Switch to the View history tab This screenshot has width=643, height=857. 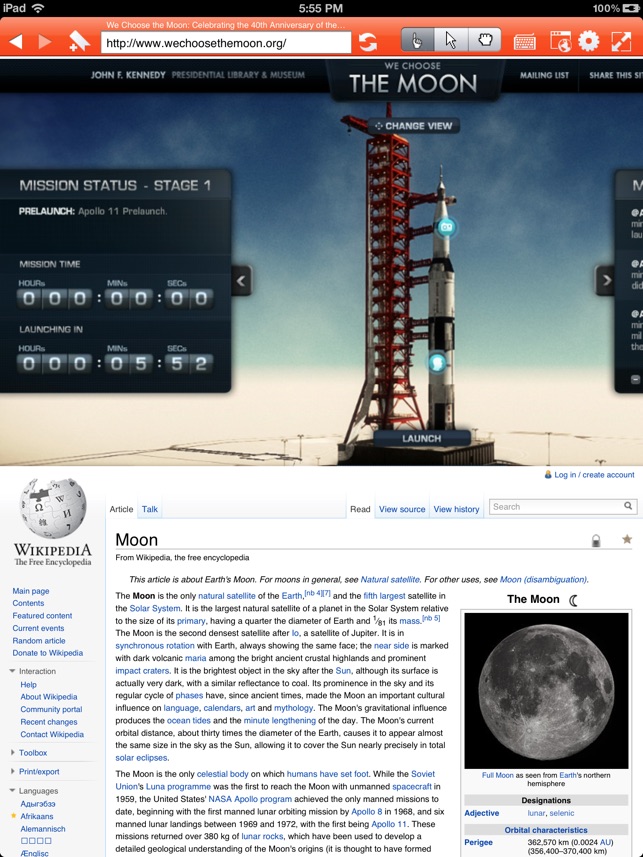(457, 509)
